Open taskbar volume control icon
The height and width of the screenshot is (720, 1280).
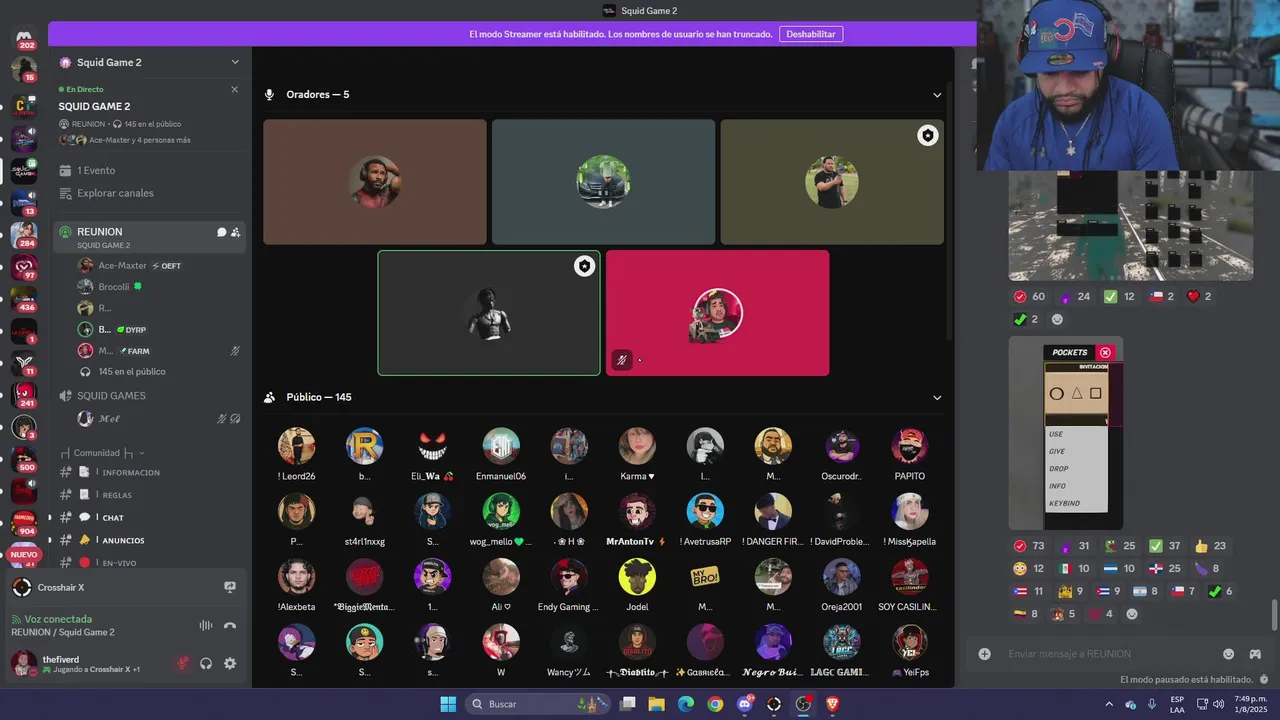click(x=1219, y=704)
